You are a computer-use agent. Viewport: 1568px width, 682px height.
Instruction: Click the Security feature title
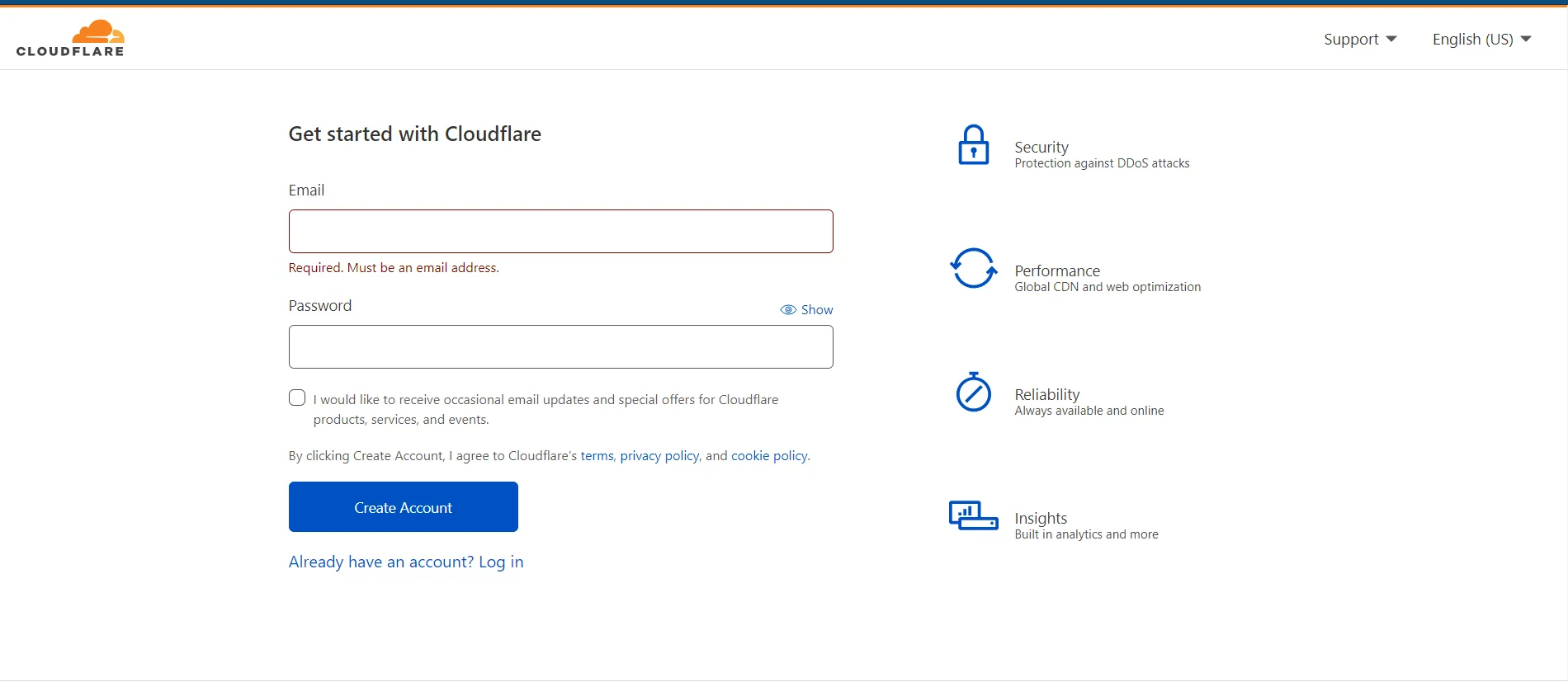[1041, 147]
